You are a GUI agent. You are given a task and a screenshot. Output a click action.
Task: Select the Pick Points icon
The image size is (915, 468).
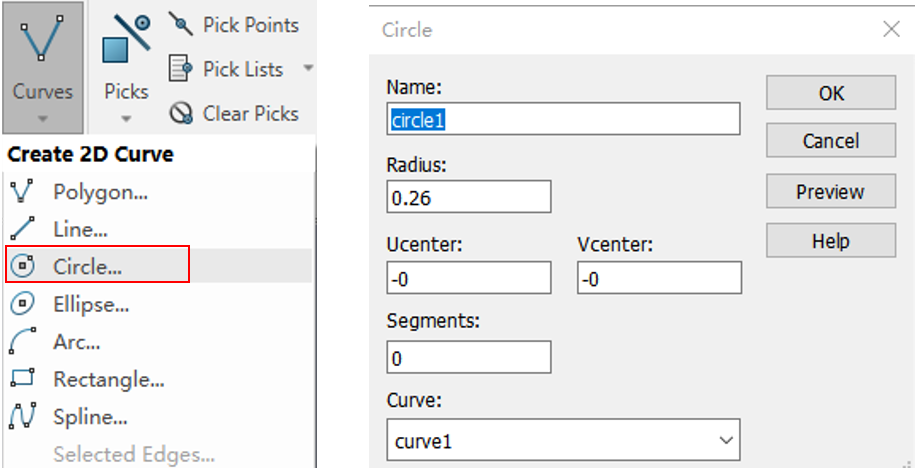click(180, 25)
